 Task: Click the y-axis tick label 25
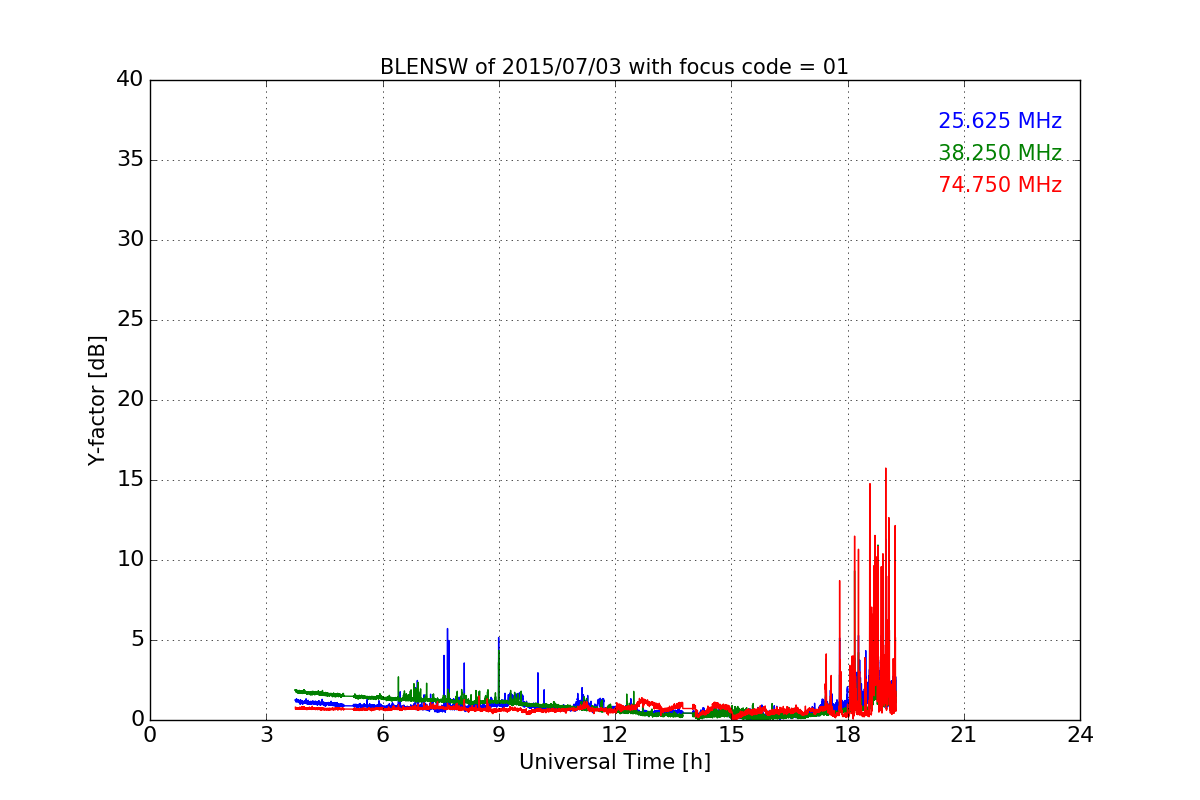[x=130, y=320]
